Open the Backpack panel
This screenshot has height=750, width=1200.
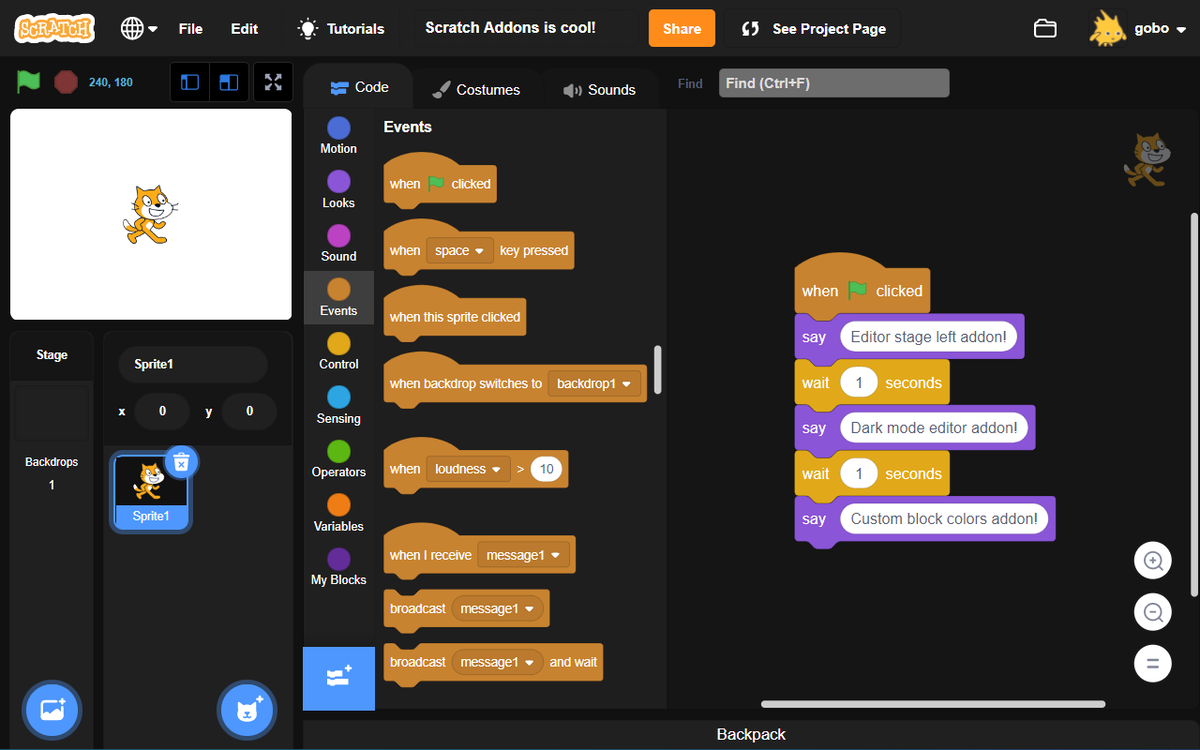click(x=751, y=734)
